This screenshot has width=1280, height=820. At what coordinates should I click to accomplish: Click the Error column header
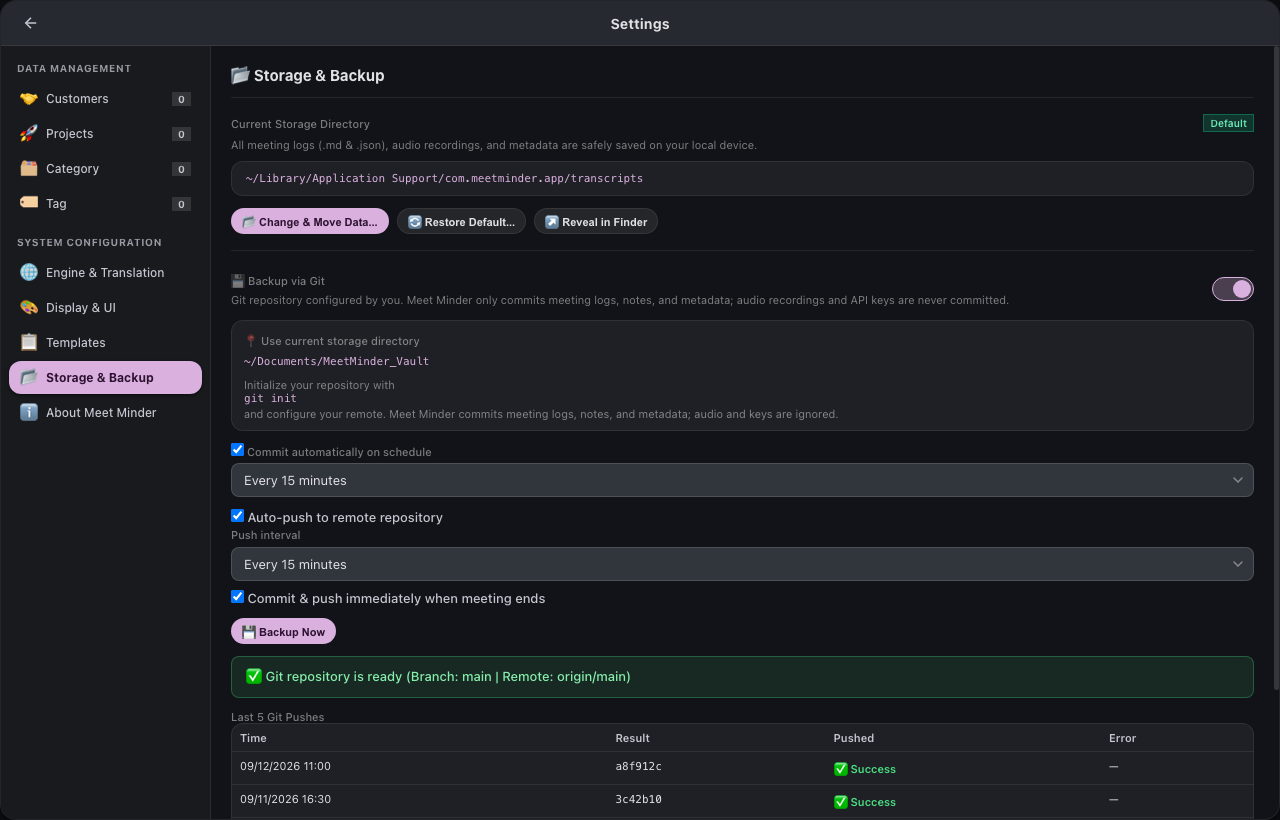click(1122, 738)
